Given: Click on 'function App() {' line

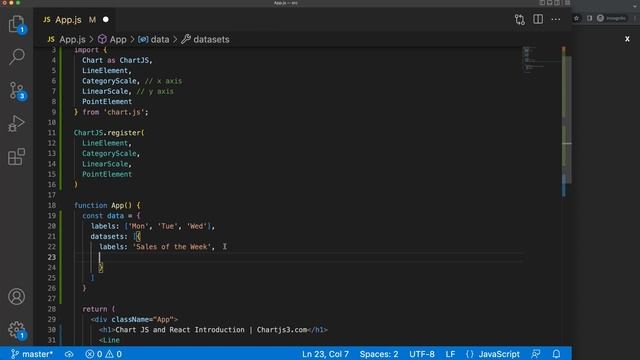Looking at the screenshot, I should click(x=107, y=205).
